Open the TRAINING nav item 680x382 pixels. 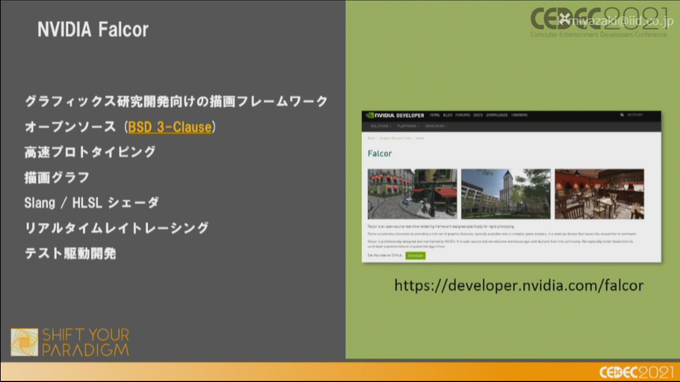click(519, 115)
